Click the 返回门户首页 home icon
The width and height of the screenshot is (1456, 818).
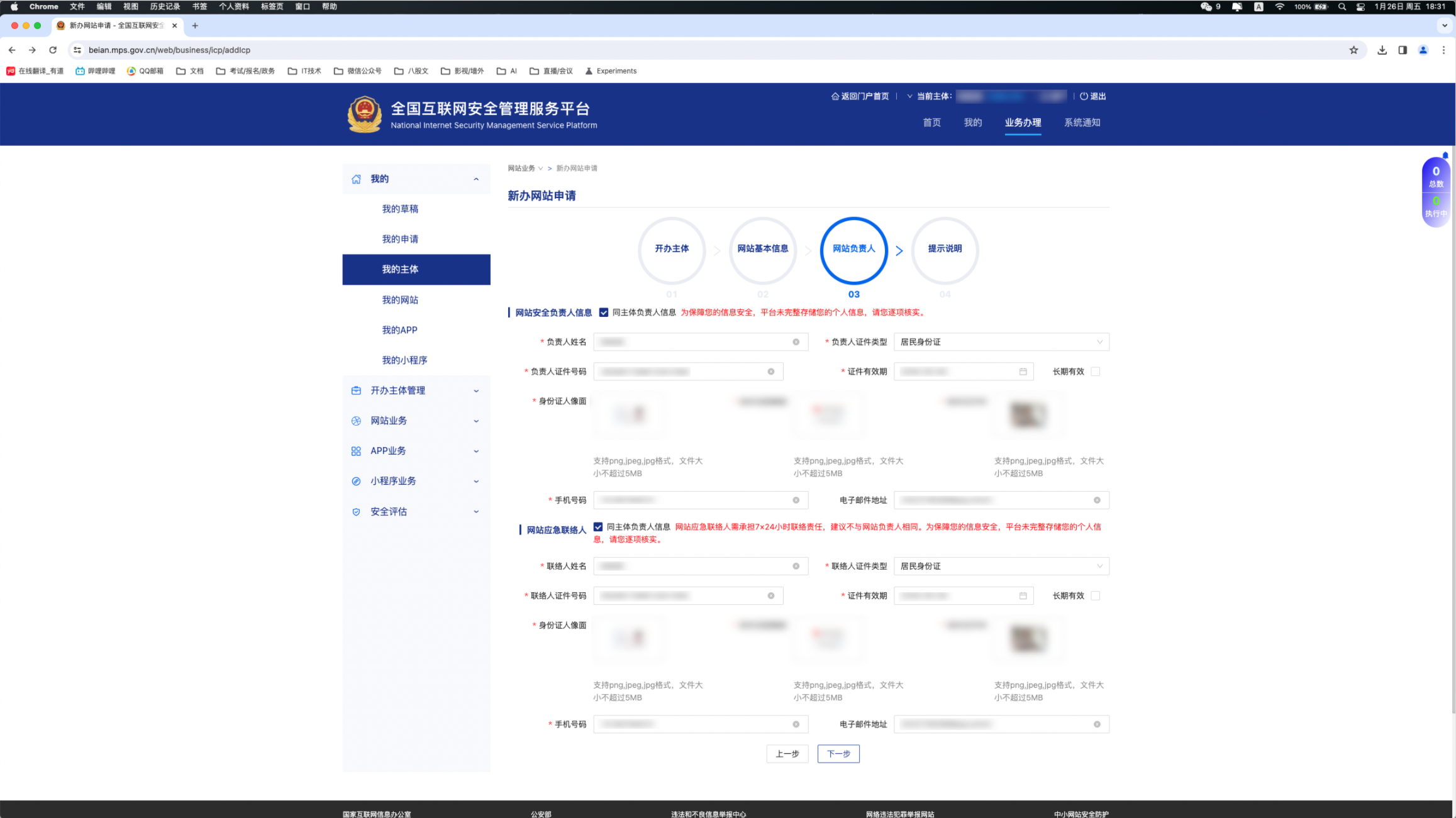[835, 96]
